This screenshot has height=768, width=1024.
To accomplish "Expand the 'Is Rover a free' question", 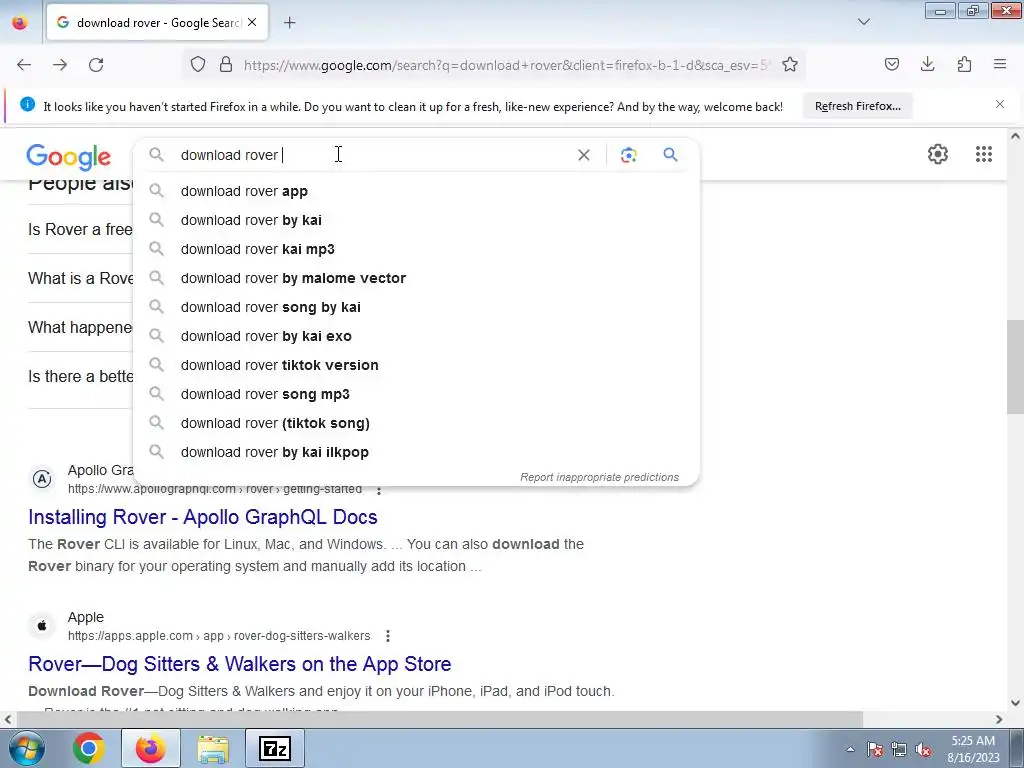I will pos(80,229).
